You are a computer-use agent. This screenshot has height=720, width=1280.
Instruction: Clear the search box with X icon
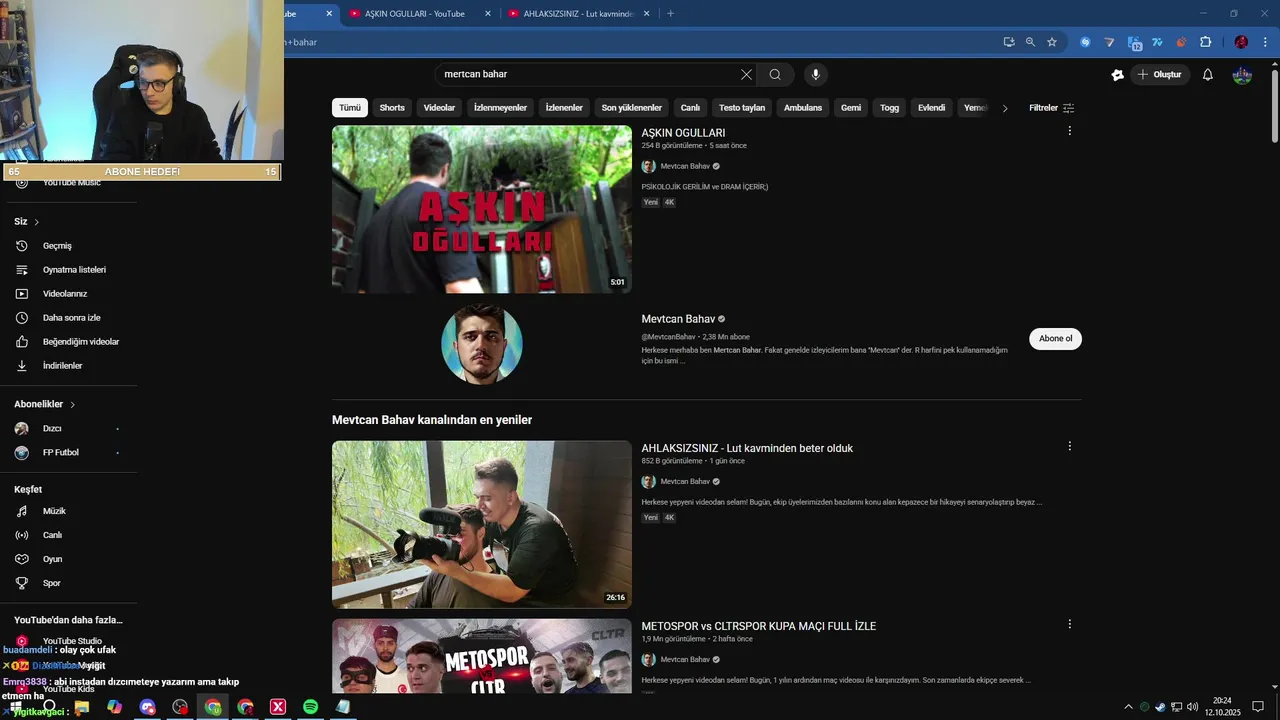746,74
